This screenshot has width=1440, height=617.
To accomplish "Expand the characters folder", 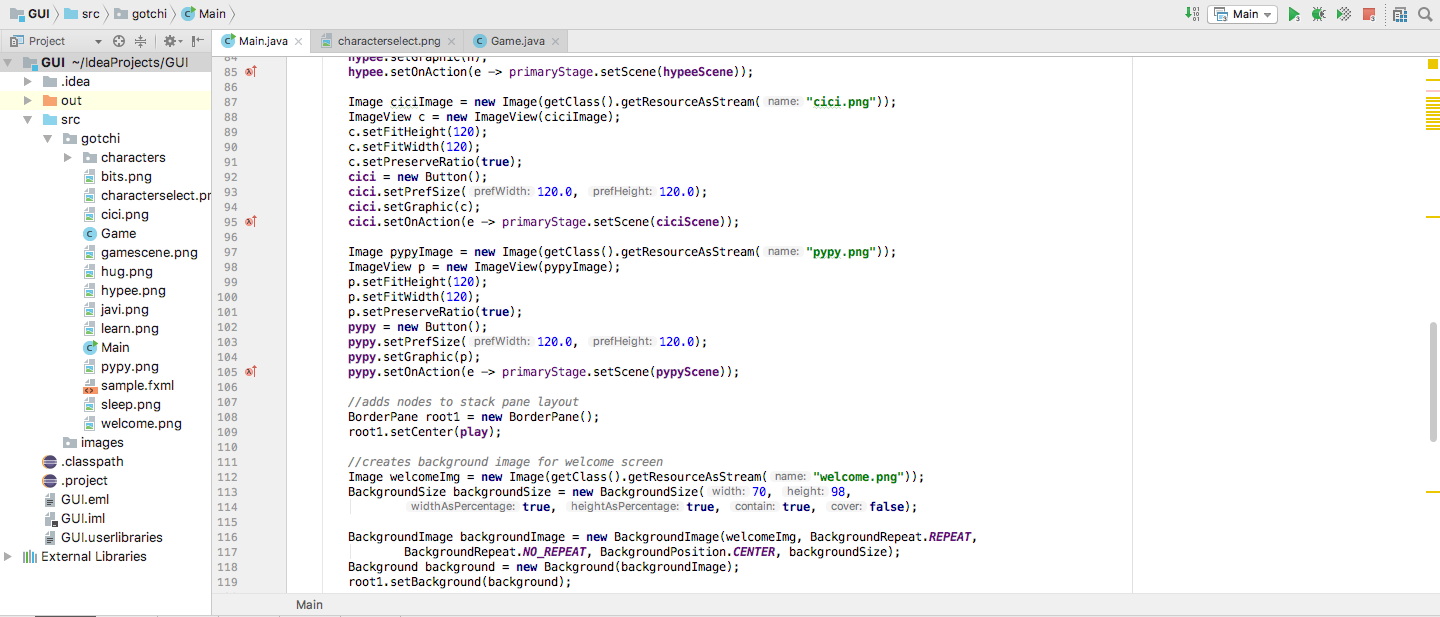I will (x=67, y=157).
